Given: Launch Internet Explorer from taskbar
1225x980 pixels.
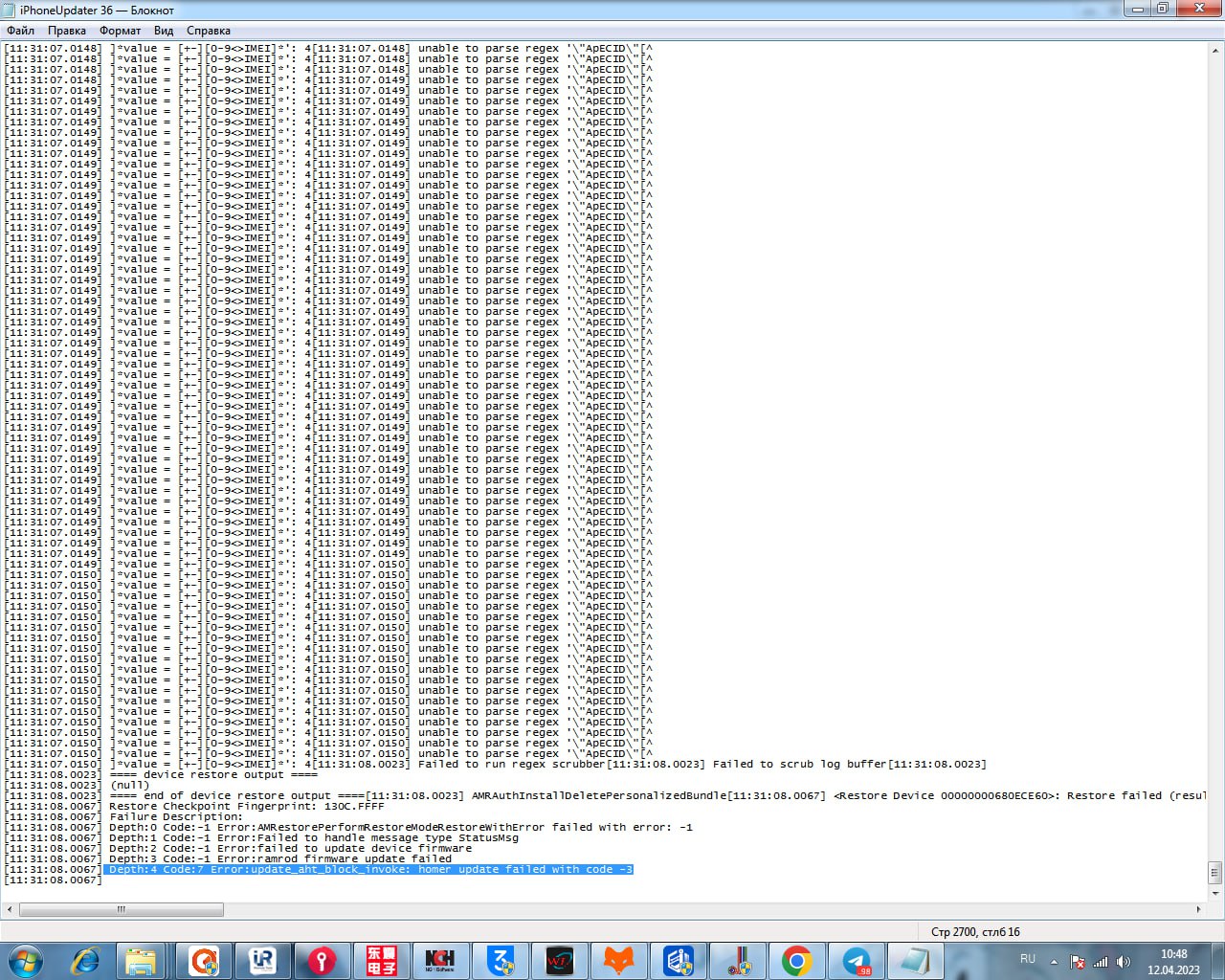Looking at the screenshot, I should (x=86, y=961).
